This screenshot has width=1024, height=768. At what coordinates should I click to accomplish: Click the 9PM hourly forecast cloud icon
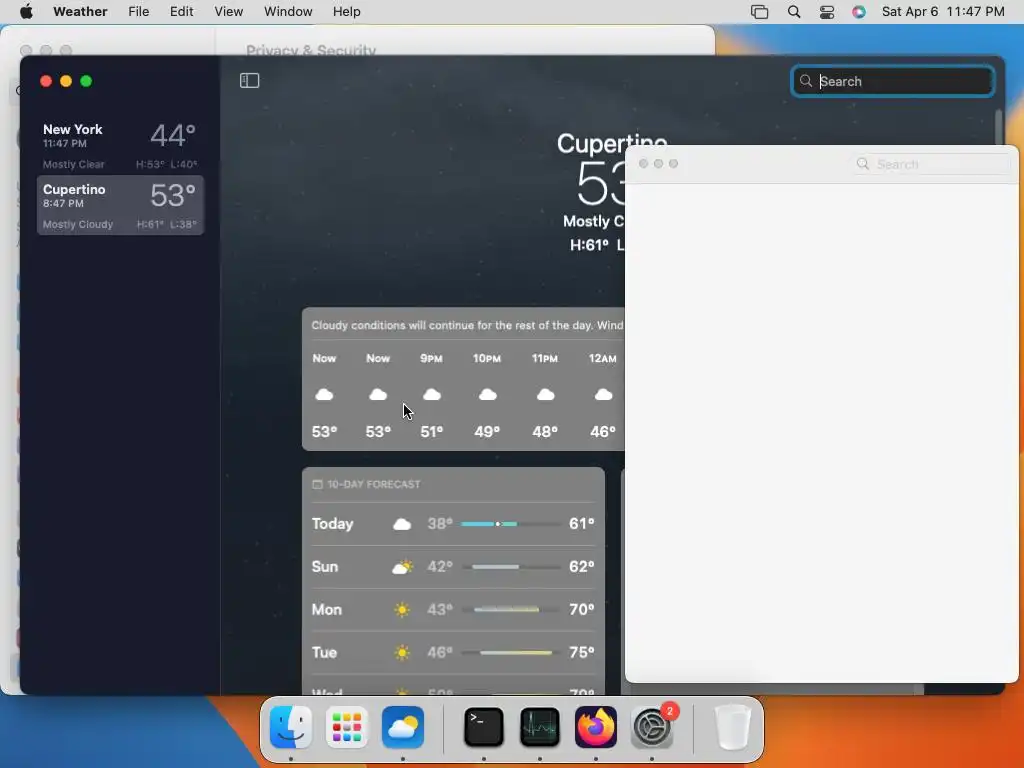tap(432, 394)
